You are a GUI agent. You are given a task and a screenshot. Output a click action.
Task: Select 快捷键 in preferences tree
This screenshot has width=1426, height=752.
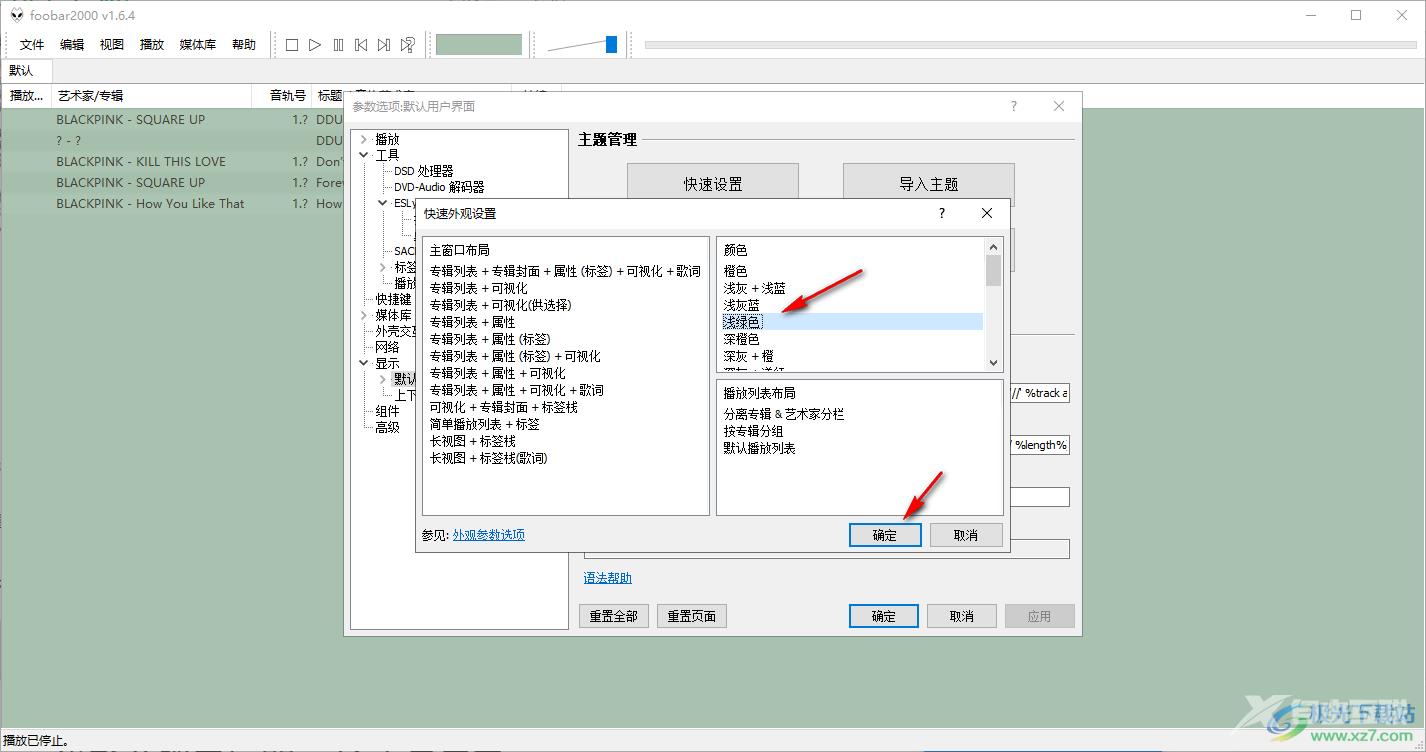(393, 299)
